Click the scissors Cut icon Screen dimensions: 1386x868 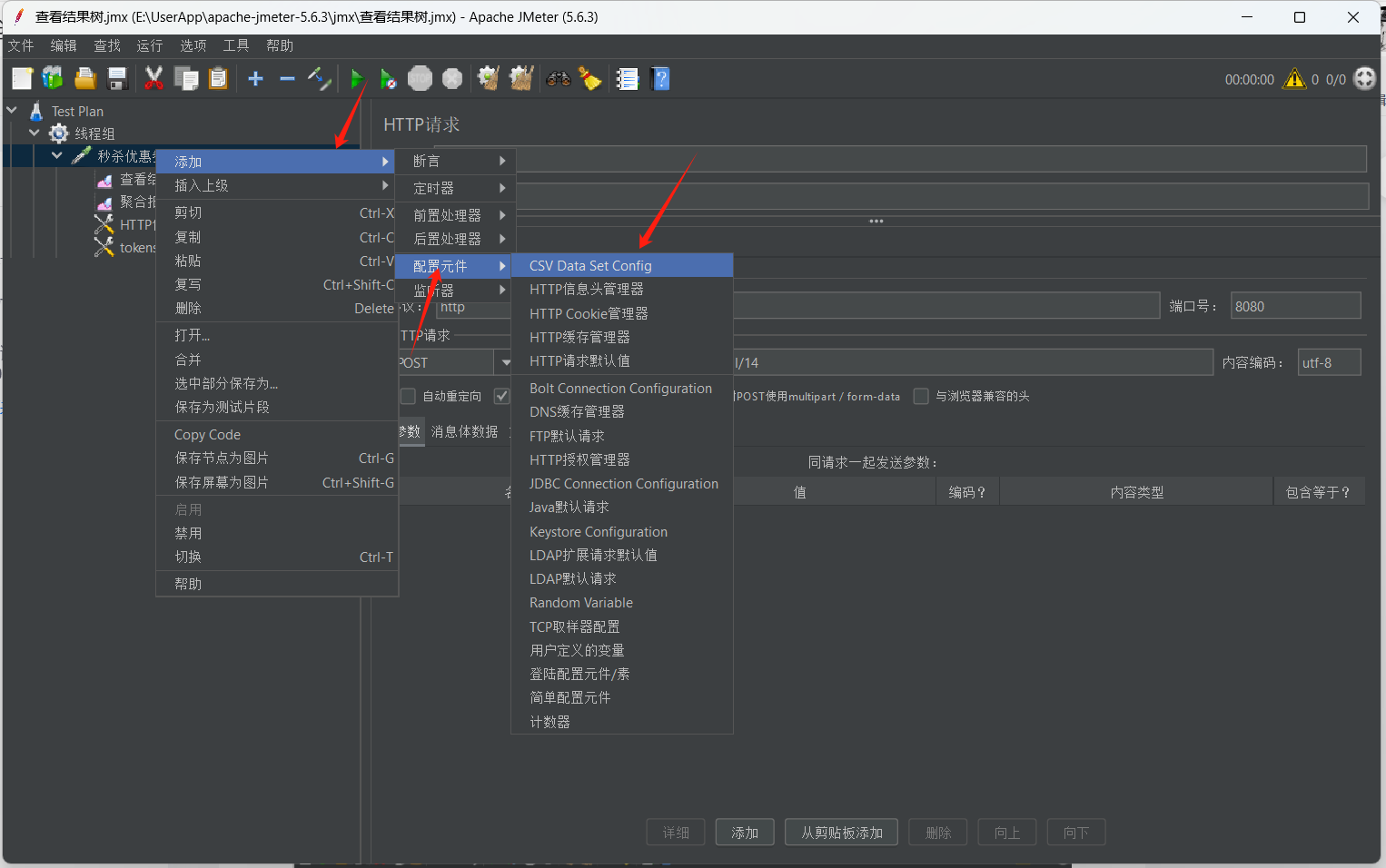154,79
